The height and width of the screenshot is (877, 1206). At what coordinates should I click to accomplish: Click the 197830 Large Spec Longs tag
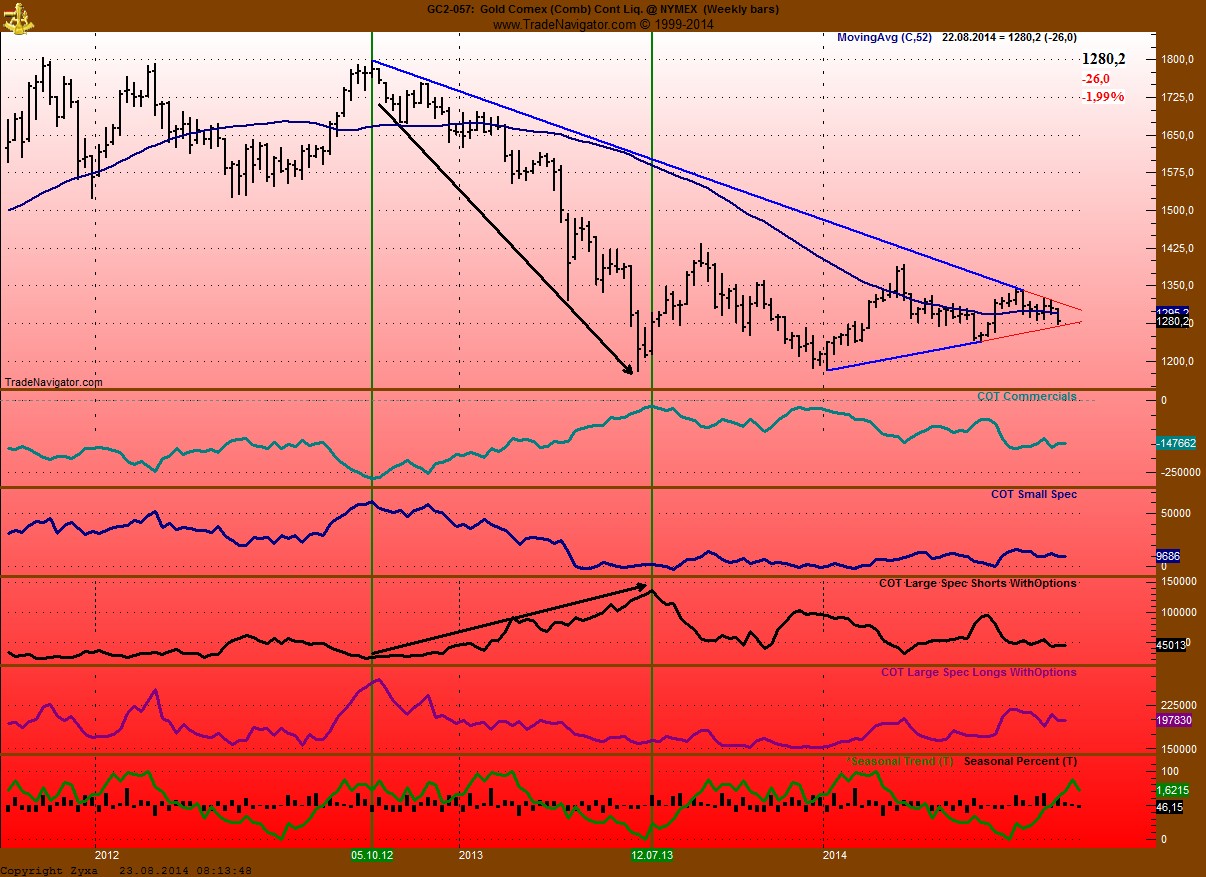tap(1174, 720)
